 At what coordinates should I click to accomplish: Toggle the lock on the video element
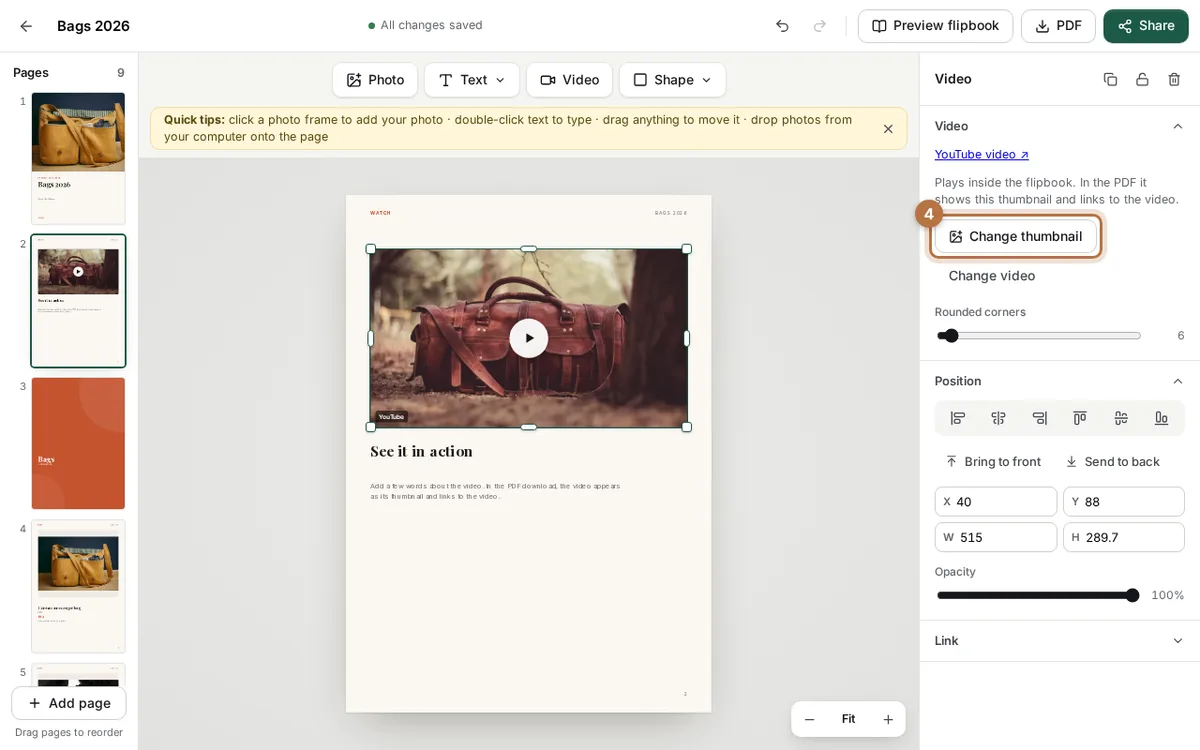[1142, 79]
